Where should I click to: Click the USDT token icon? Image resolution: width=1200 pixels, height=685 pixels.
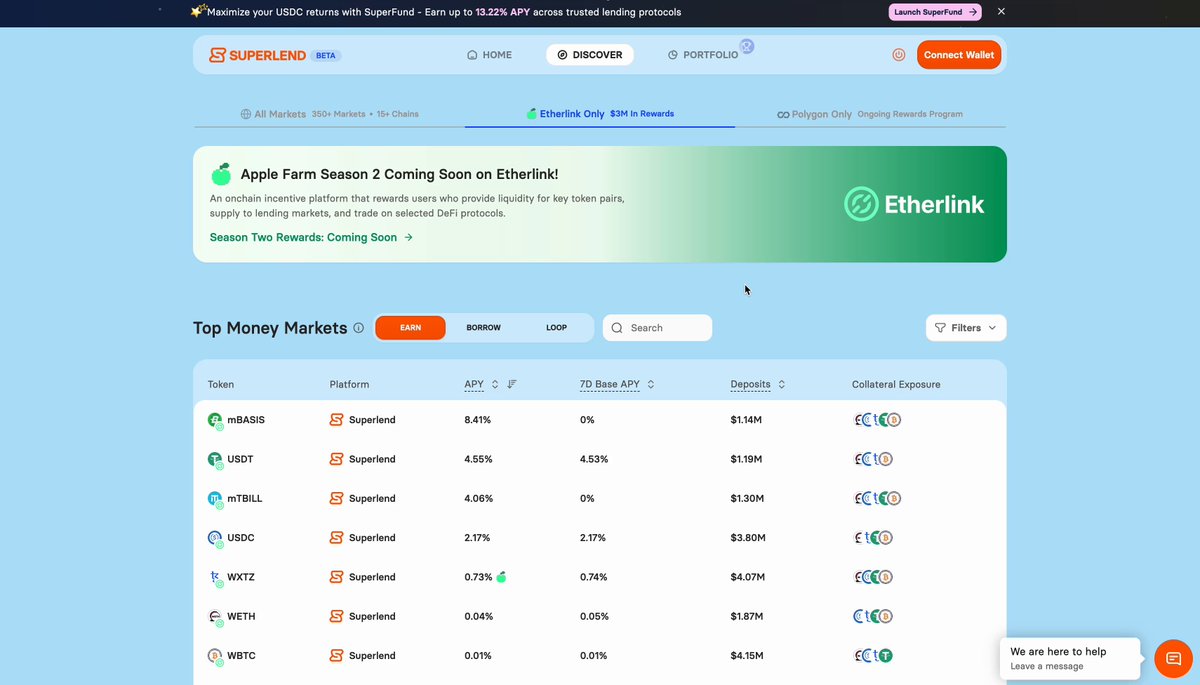pyautogui.click(x=215, y=459)
